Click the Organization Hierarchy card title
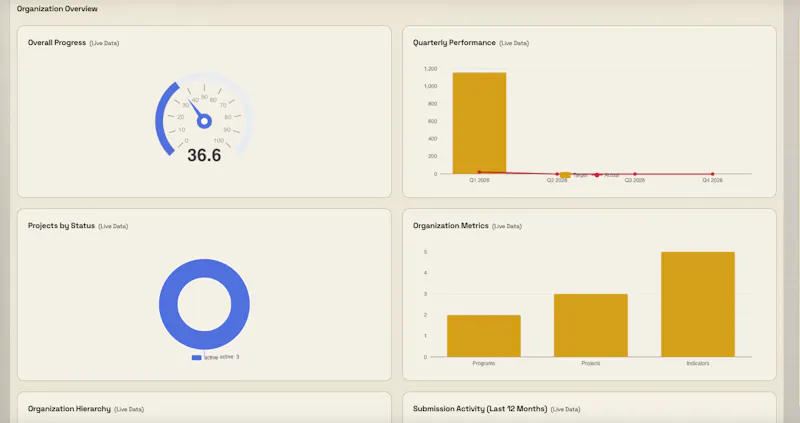This screenshot has height=423, width=800. tap(69, 409)
